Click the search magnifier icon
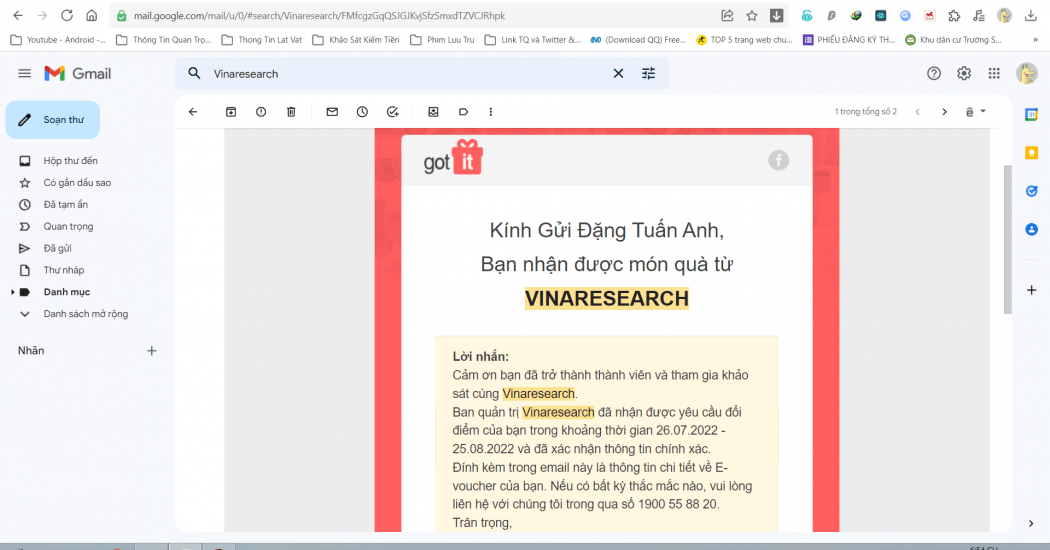1050x550 pixels. 194,74
